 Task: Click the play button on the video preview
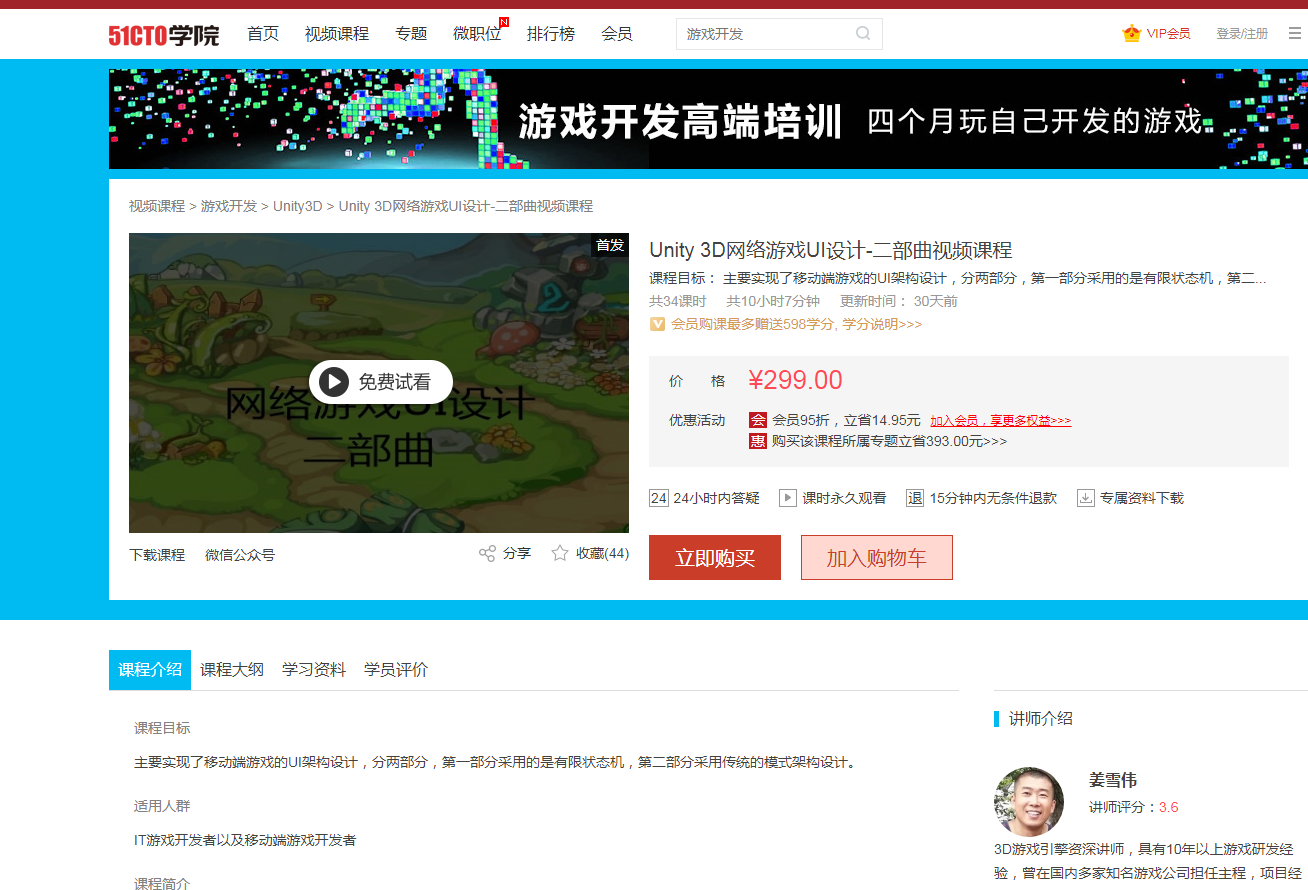[x=333, y=382]
